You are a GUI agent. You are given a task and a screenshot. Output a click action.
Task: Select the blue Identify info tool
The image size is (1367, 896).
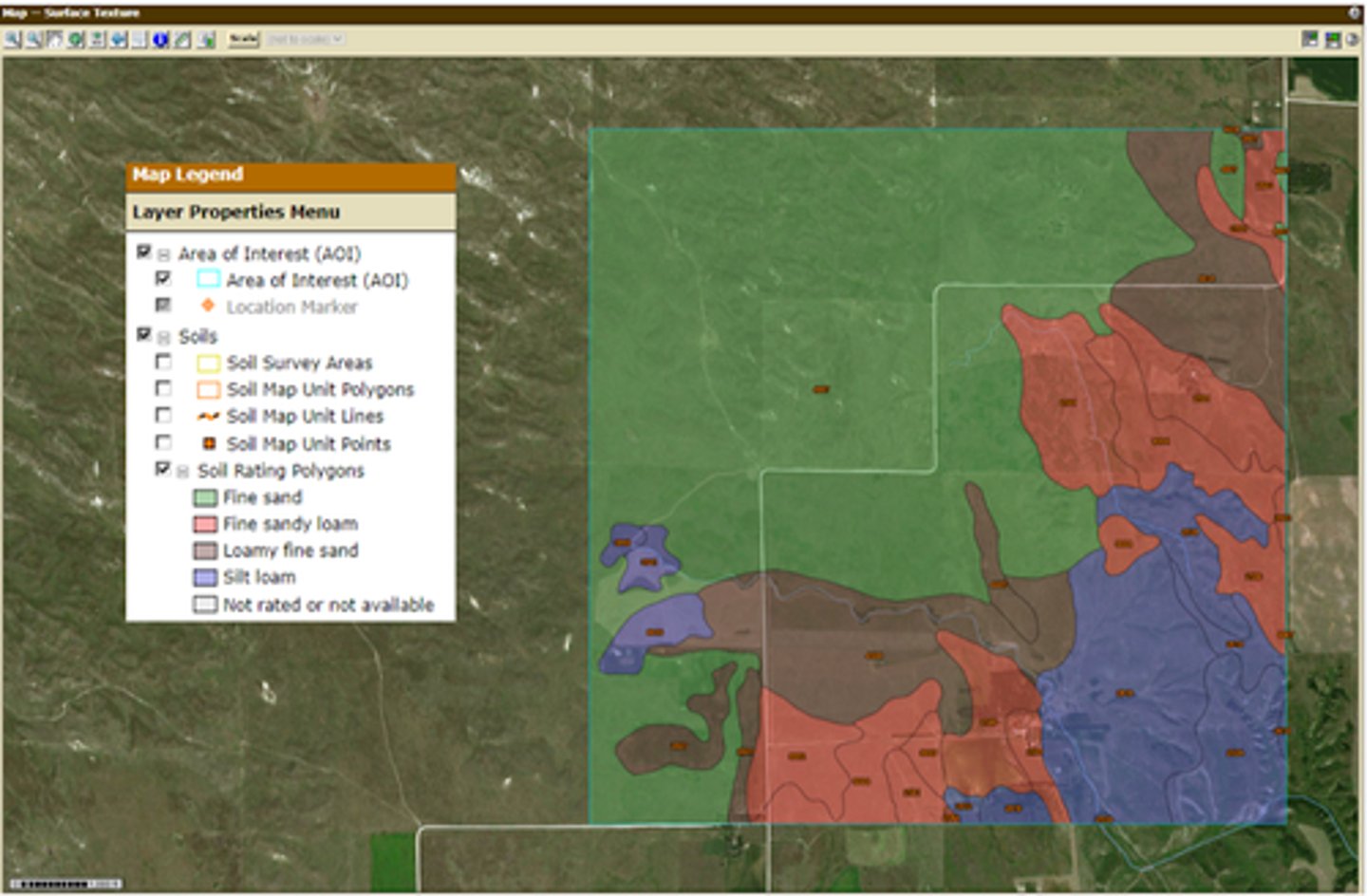pos(160,39)
